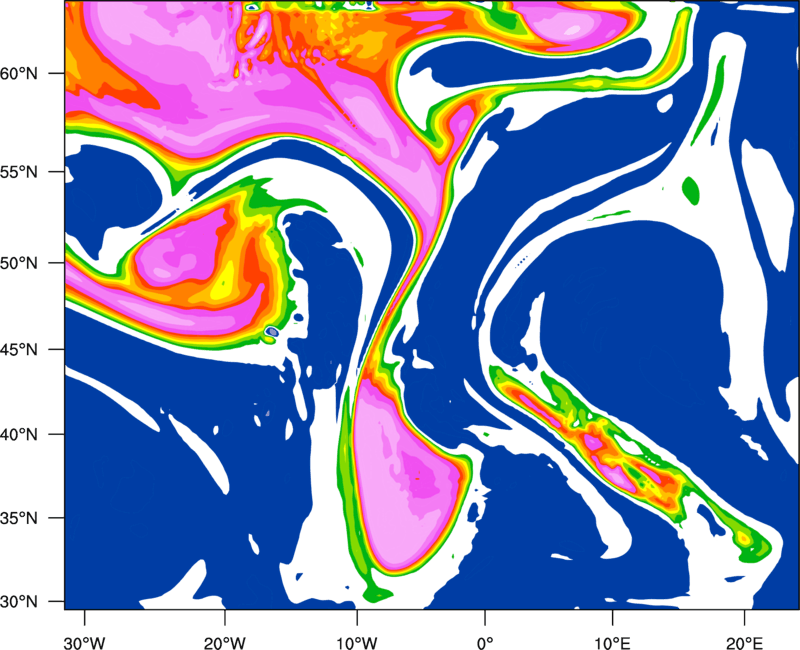The height and width of the screenshot is (650, 800).
Task: Click the 45°N latitude label
Action: click(19, 350)
